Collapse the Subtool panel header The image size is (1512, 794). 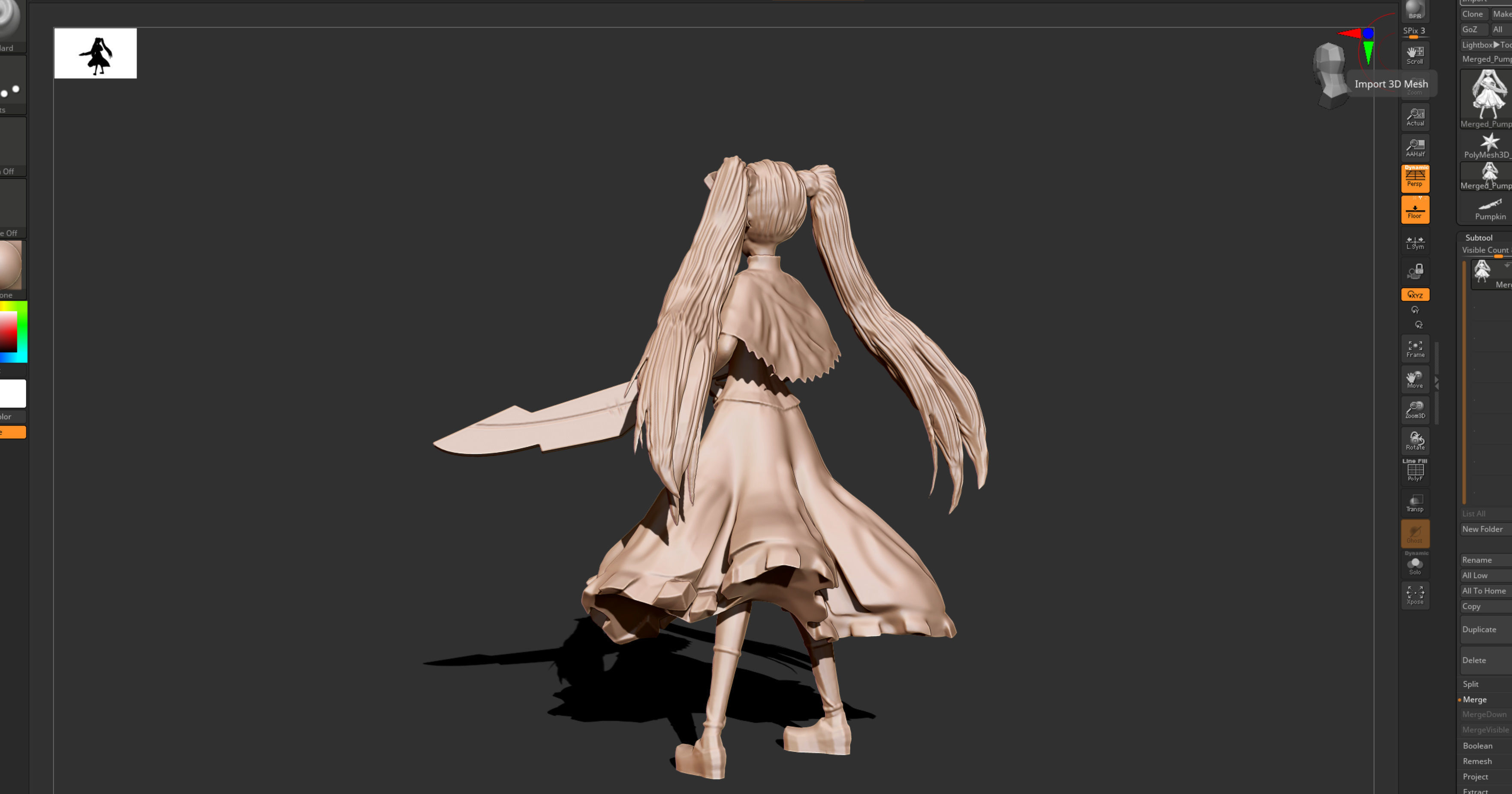pos(1479,238)
